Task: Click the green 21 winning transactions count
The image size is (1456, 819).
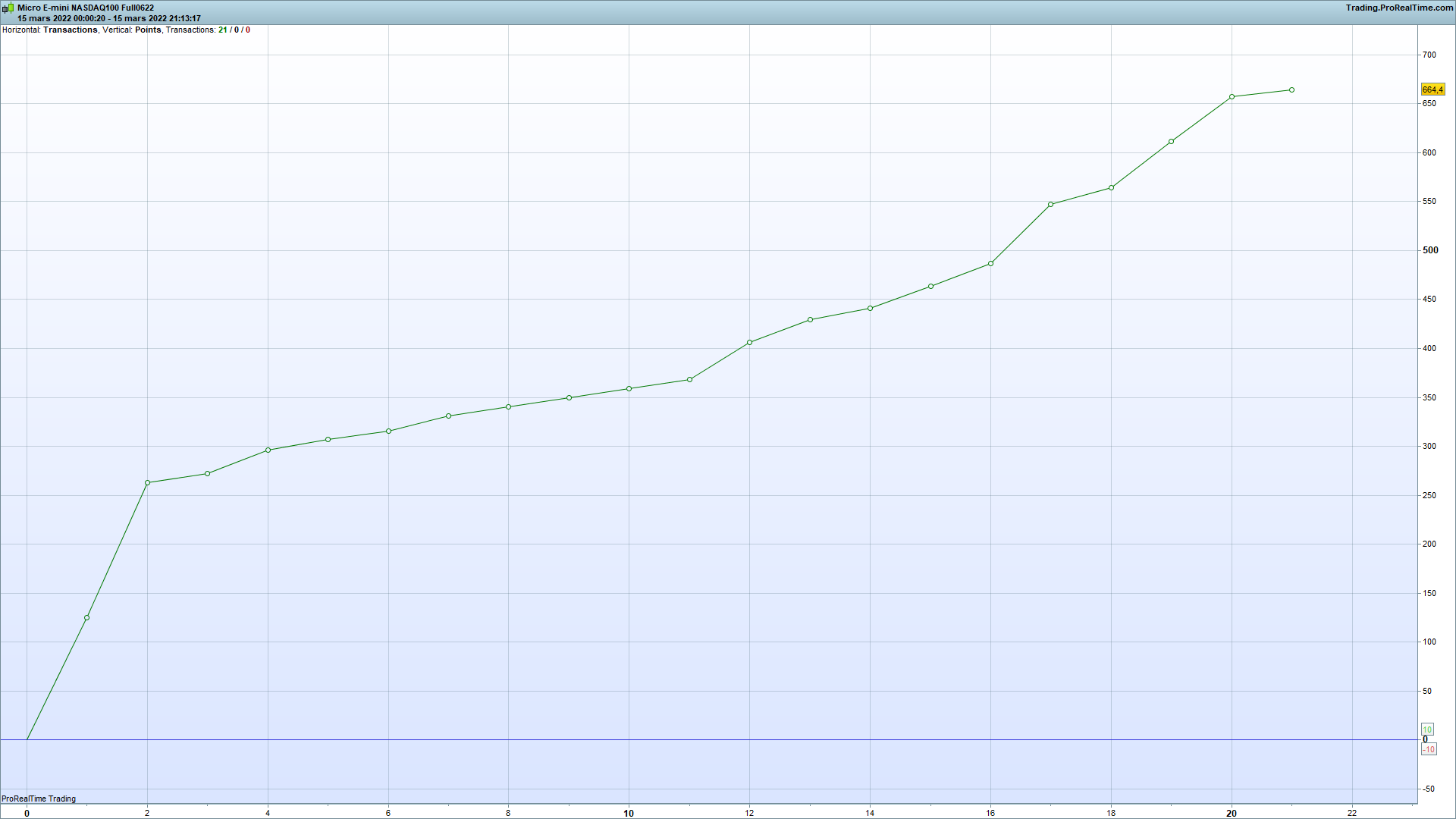Action: coord(222,30)
